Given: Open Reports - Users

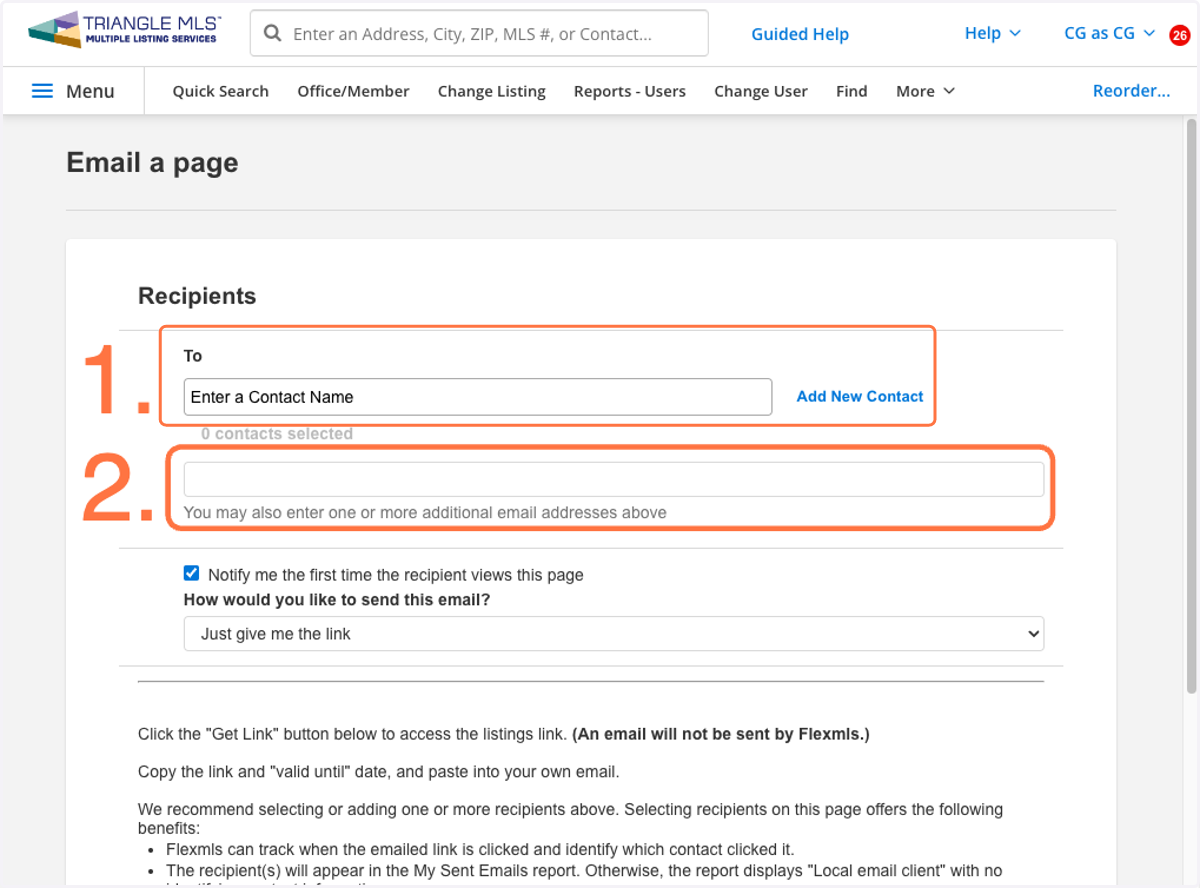Looking at the screenshot, I should (629, 91).
